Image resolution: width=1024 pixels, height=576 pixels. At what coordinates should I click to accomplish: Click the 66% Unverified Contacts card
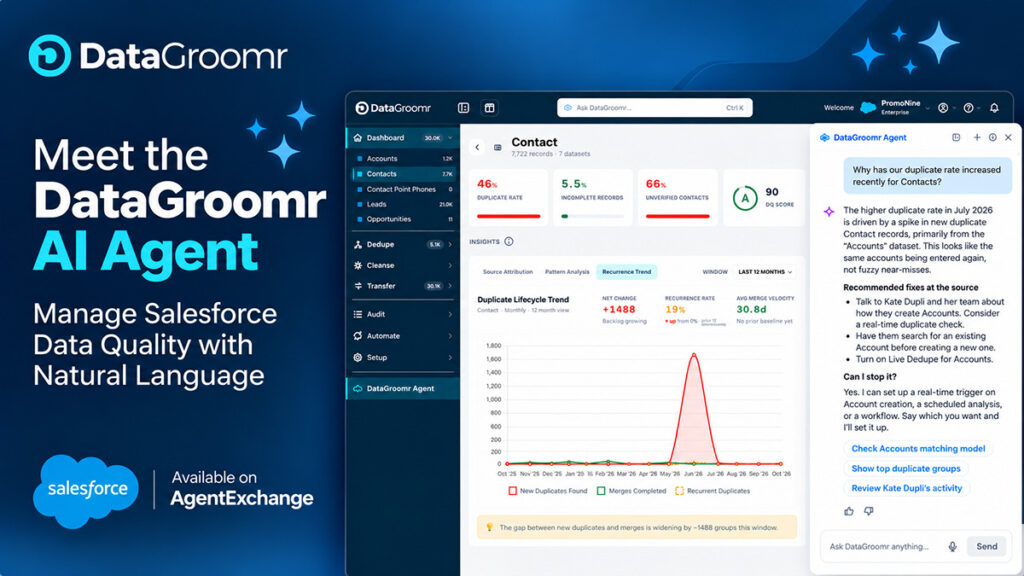coord(677,197)
